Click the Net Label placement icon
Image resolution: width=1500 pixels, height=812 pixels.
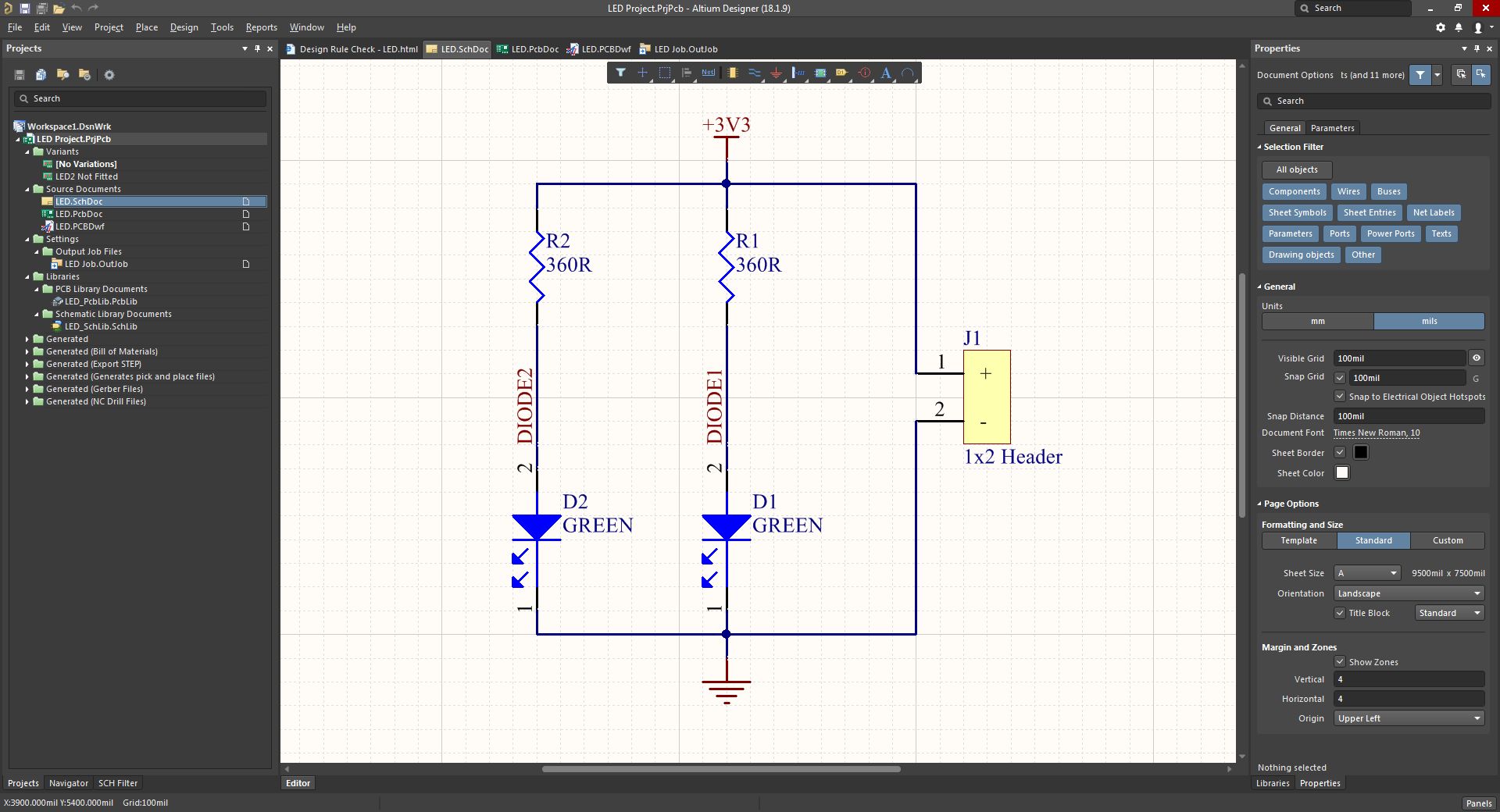click(x=708, y=73)
